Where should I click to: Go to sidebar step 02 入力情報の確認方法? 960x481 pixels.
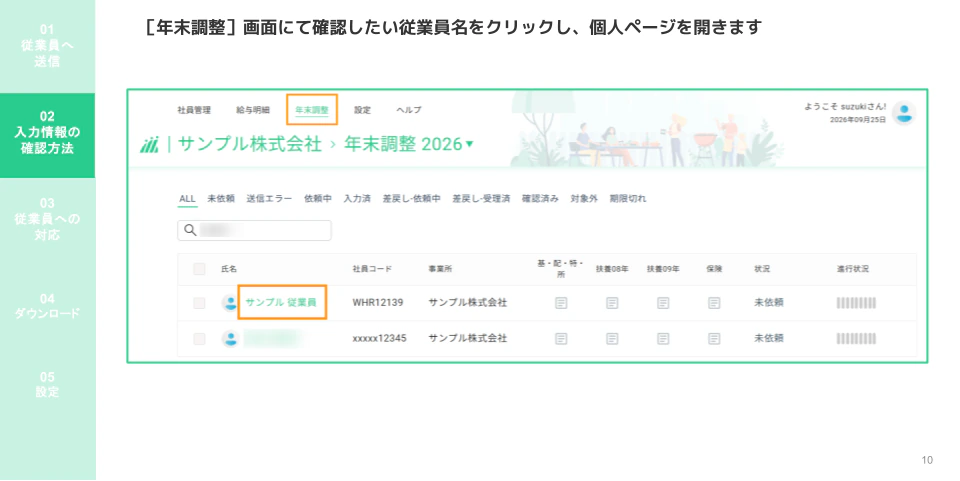click(x=47, y=135)
